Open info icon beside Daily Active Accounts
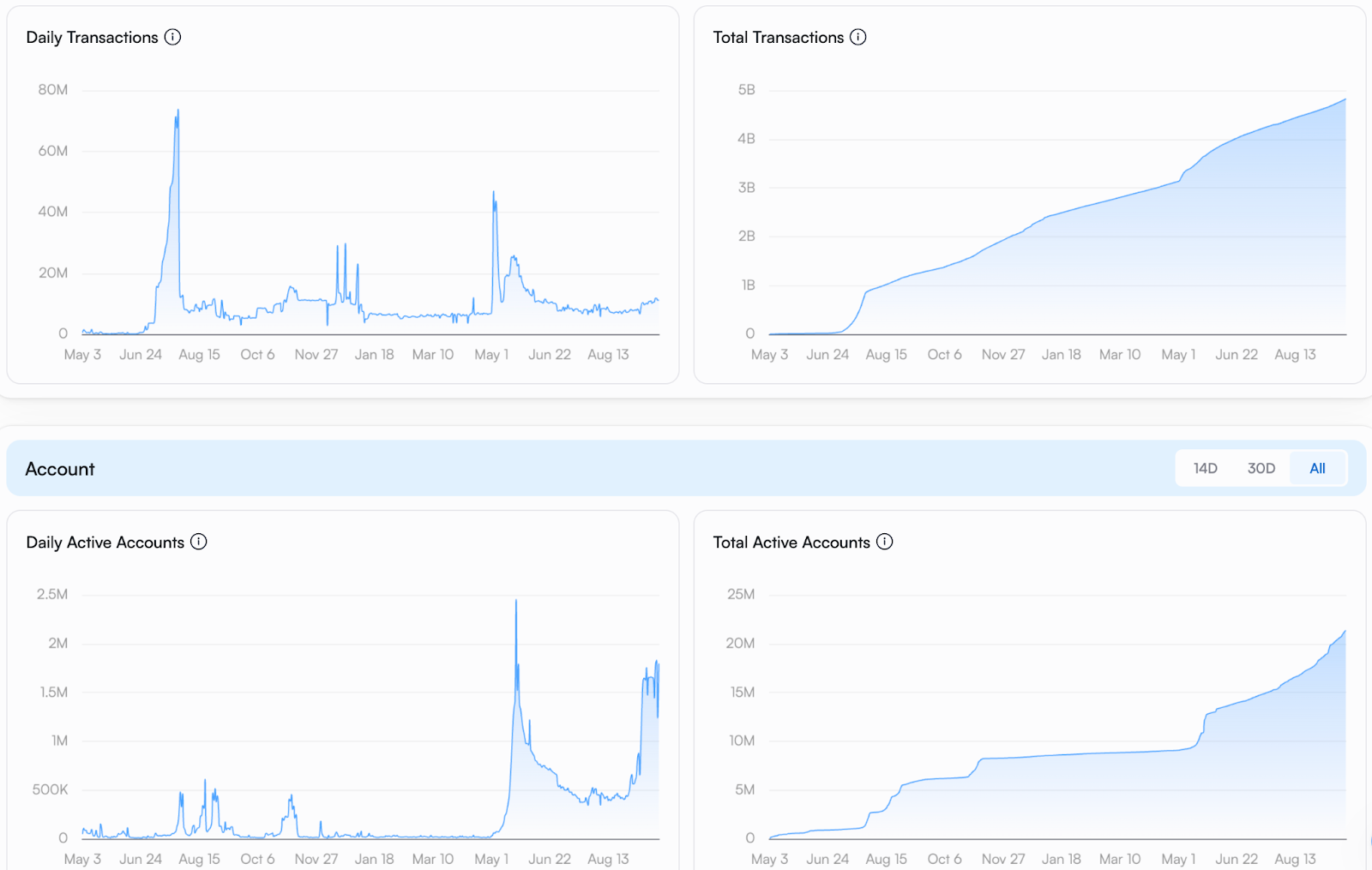 (198, 542)
